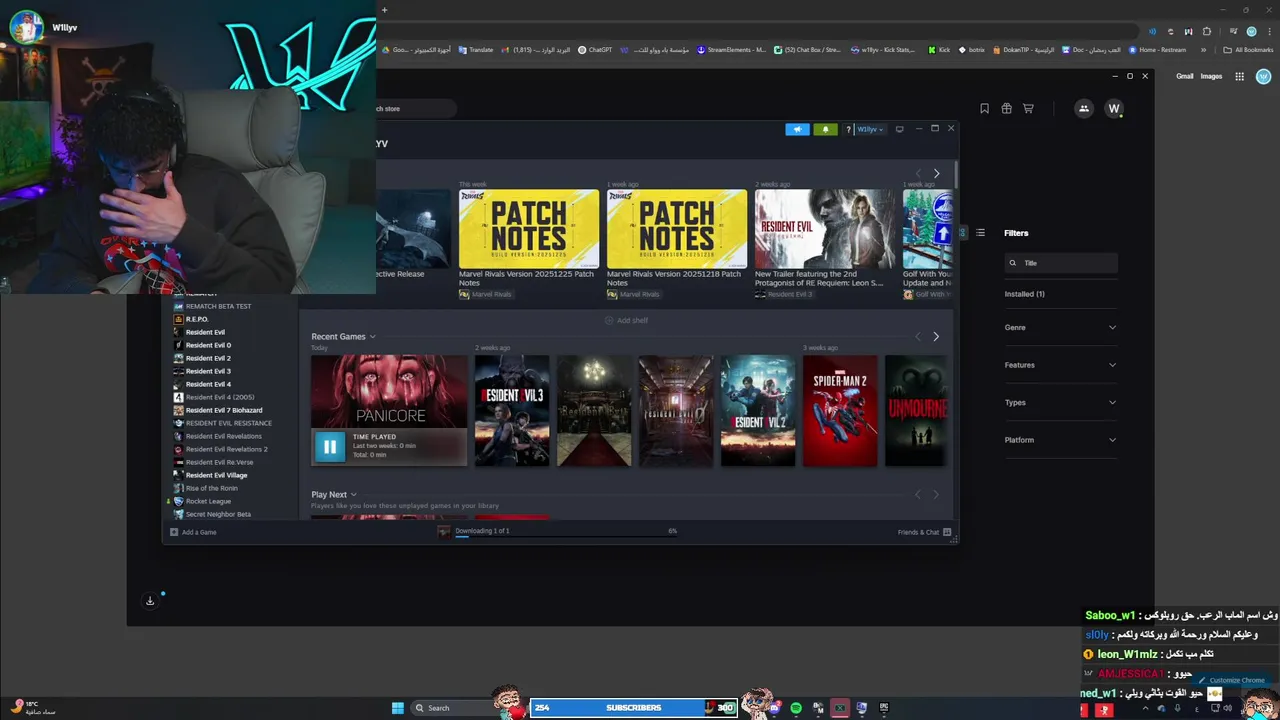The height and width of the screenshot is (720, 1280).
Task: Click Add a Game button
Action: (193, 532)
